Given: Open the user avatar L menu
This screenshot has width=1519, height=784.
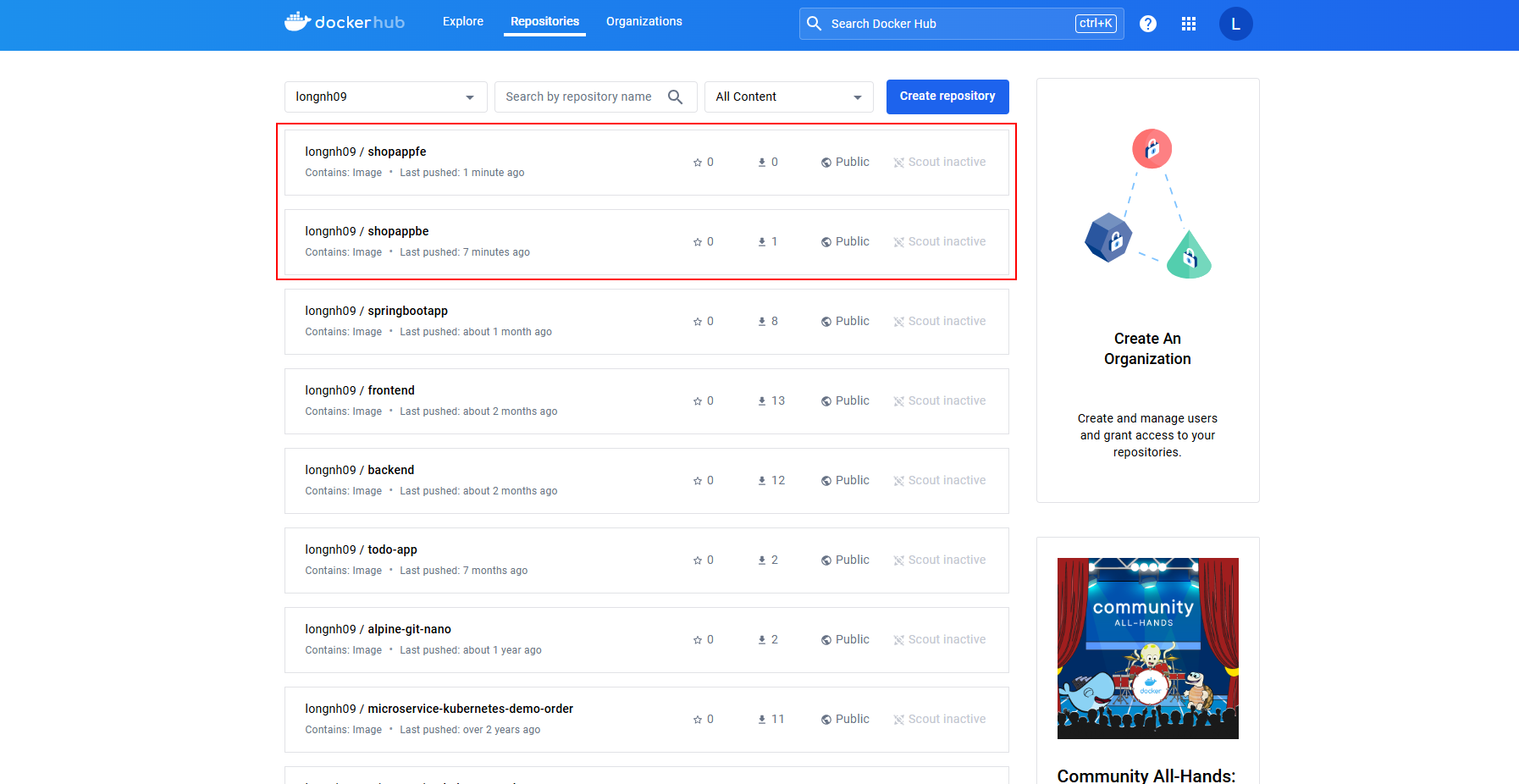Looking at the screenshot, I should point(1235,24).
